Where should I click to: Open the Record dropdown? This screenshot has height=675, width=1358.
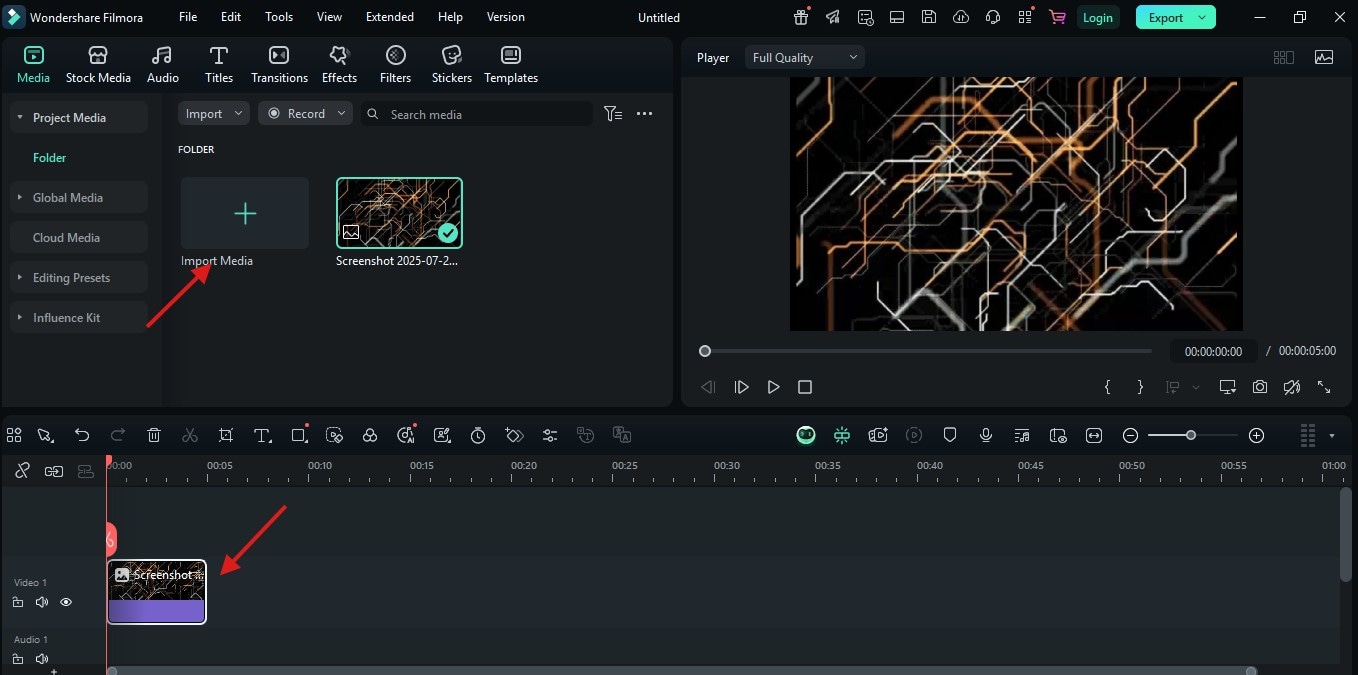(305, 114)
